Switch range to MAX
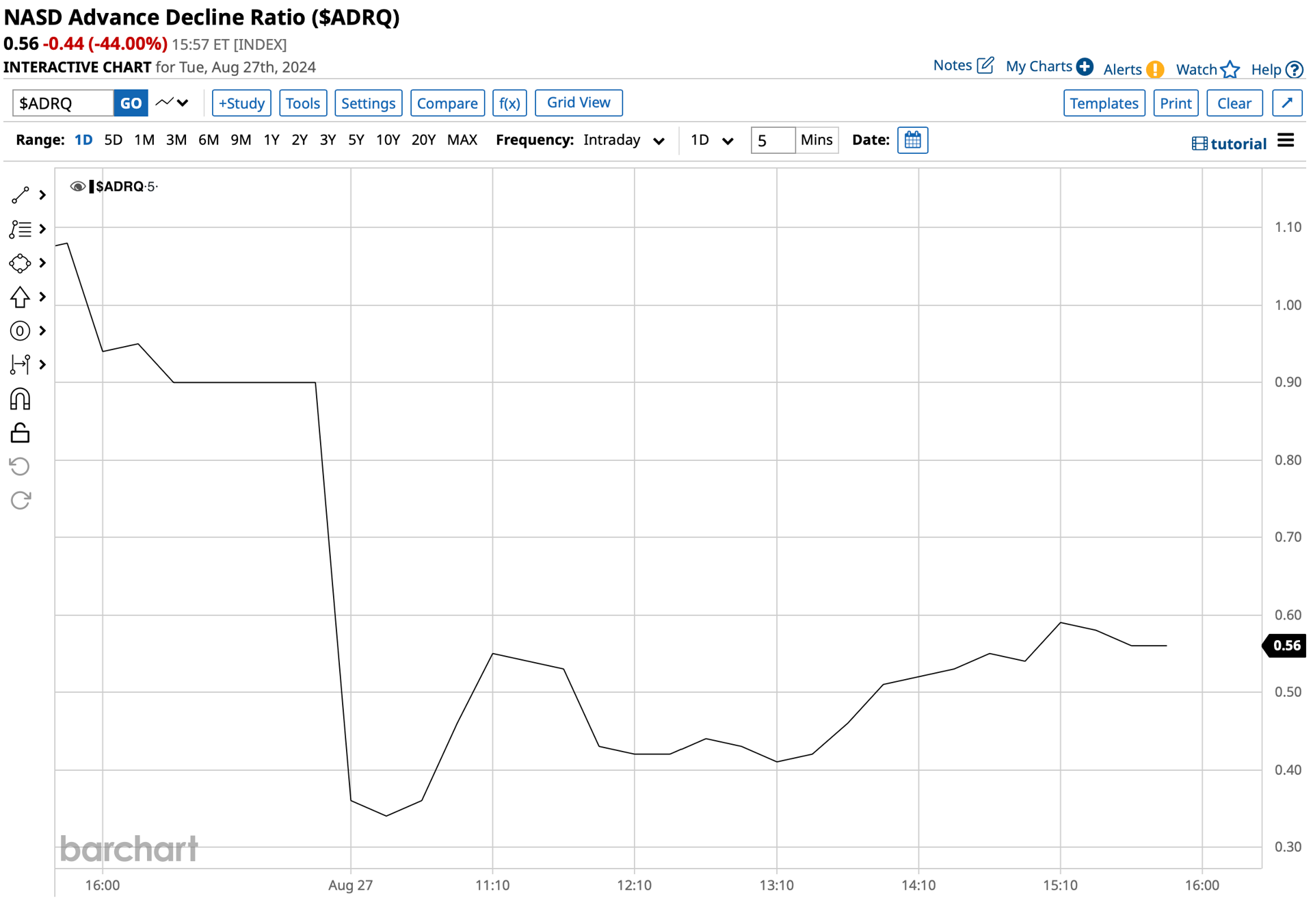This screenshot has width=1313, height=924. (462, 140)
